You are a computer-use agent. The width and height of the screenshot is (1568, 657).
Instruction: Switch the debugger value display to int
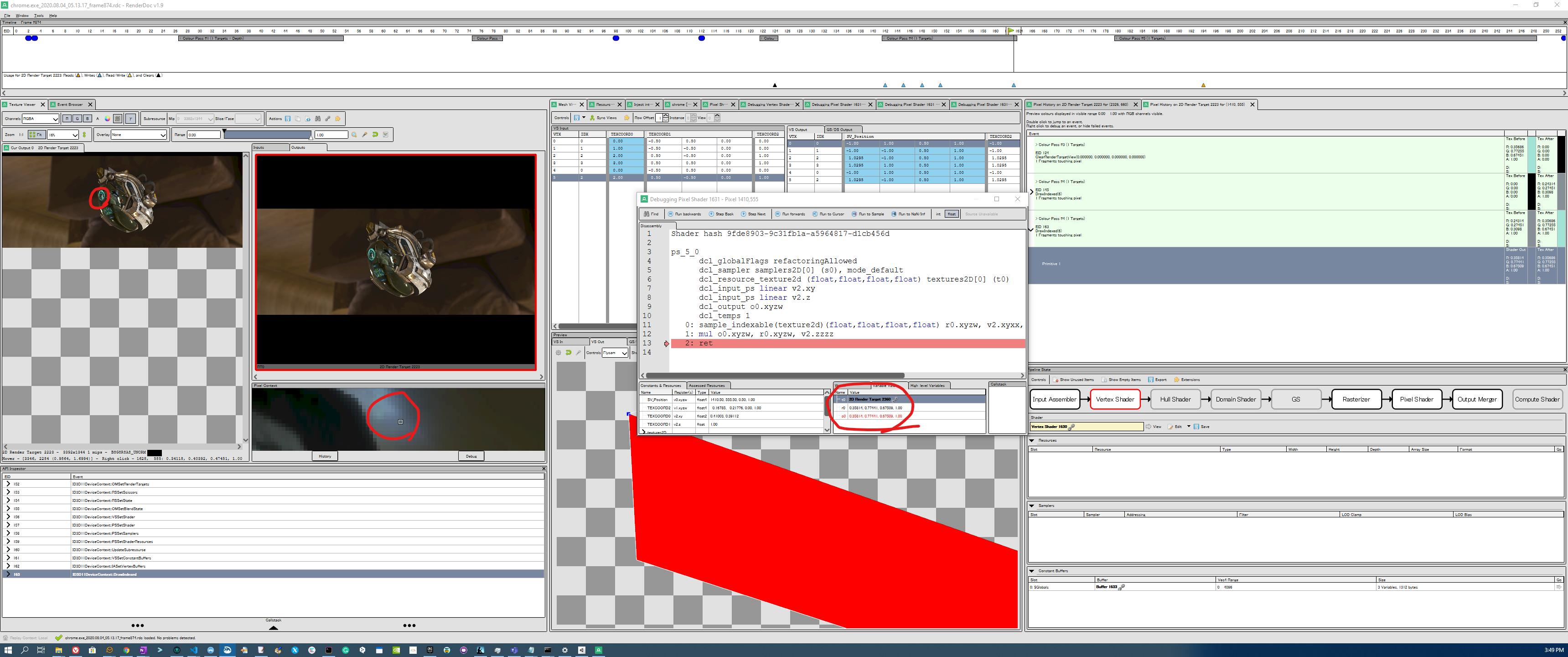938,214
